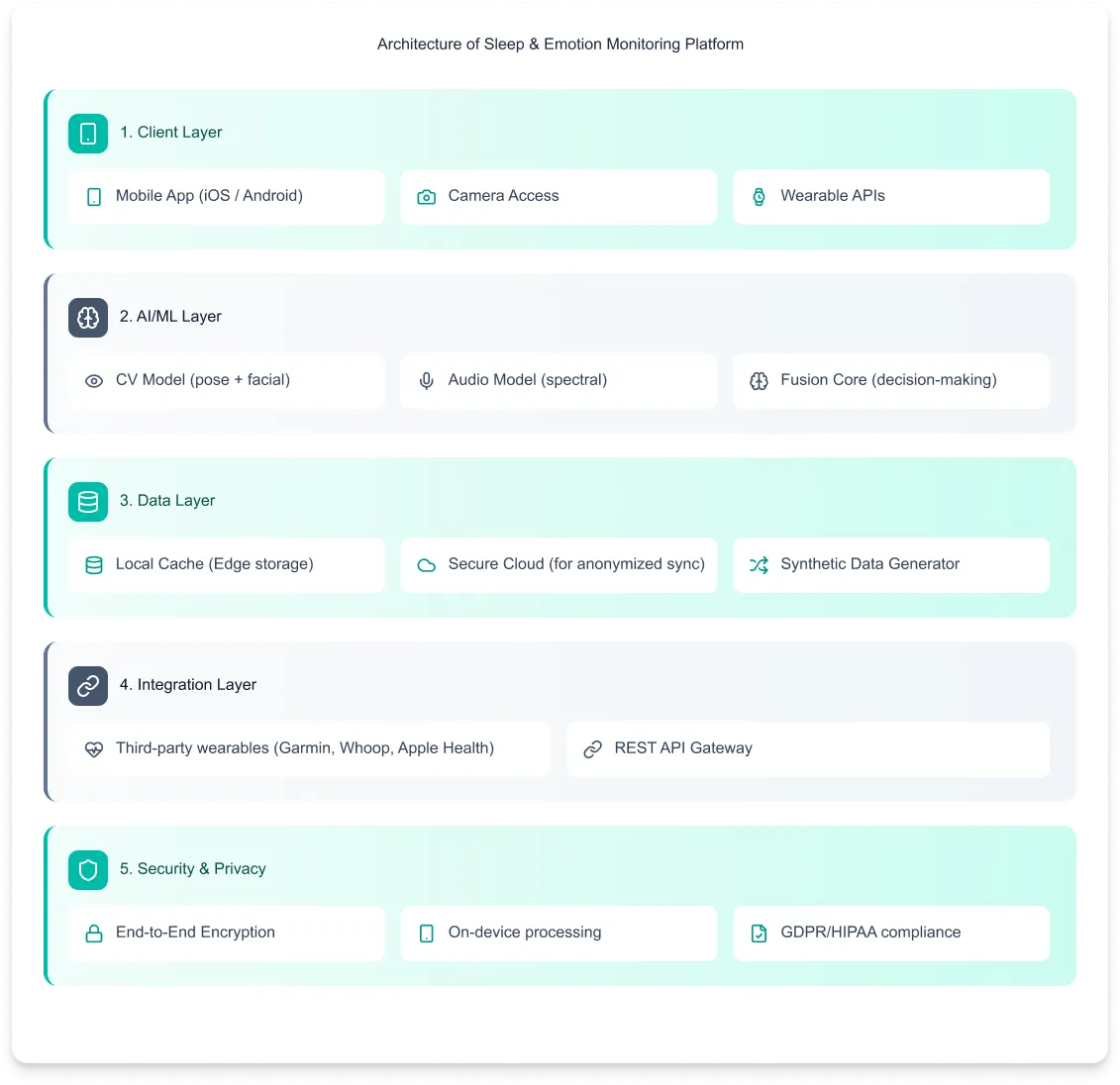Click the Security & Privacy shield icon

(x=88, y=870)
